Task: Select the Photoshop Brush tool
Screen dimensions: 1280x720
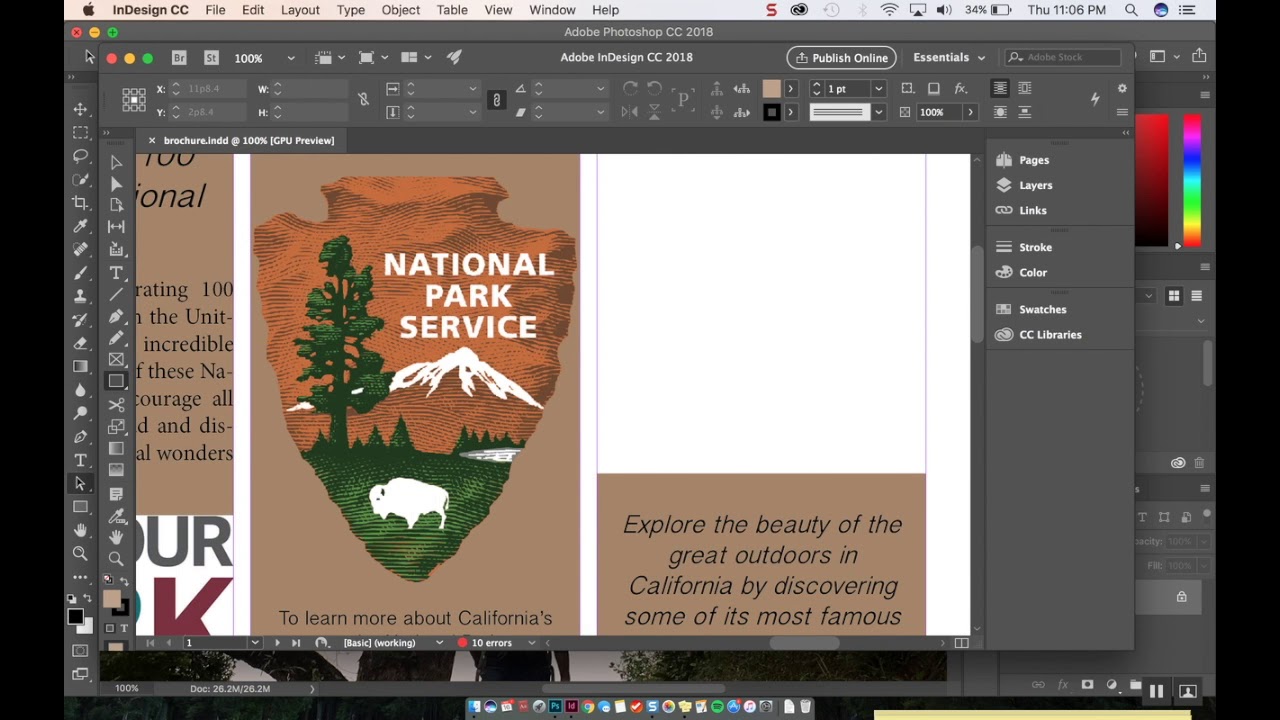Action: point(80,272)
